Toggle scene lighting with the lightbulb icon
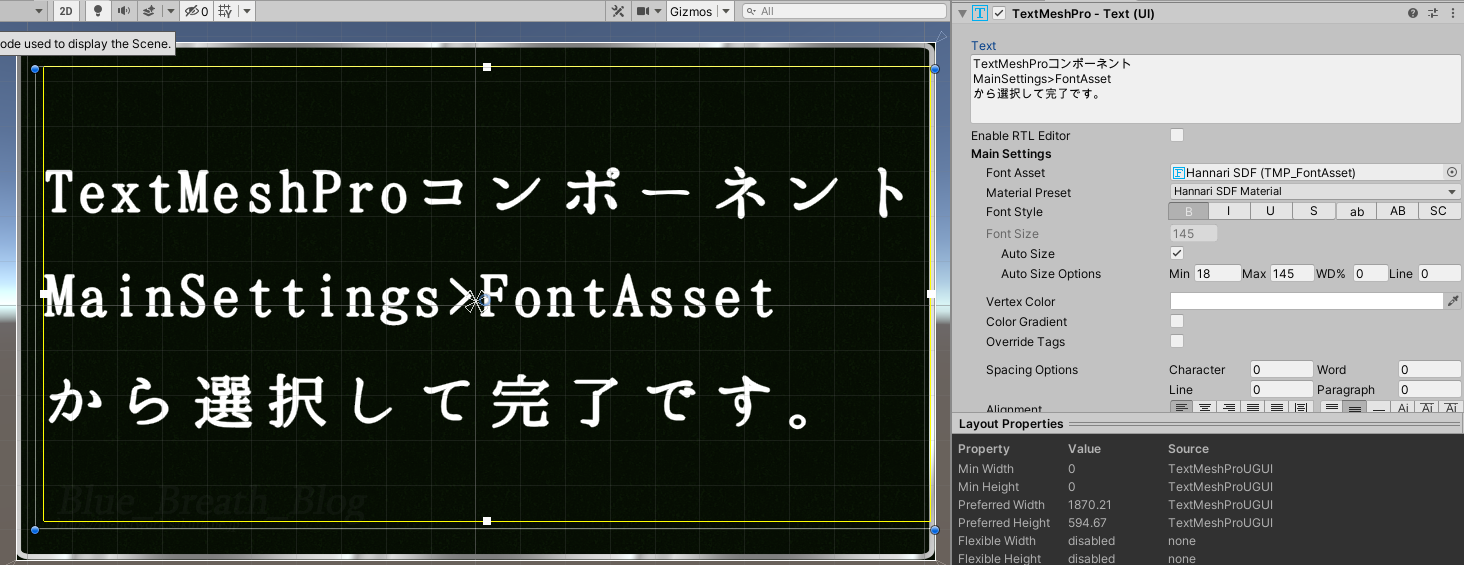The width and height of the screenshot is (1464, 565). point(97,11)
